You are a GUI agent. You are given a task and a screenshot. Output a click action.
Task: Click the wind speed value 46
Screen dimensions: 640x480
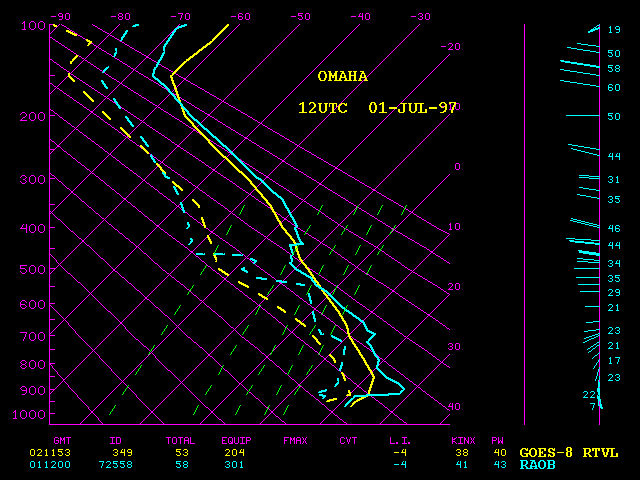coord(614,228)
